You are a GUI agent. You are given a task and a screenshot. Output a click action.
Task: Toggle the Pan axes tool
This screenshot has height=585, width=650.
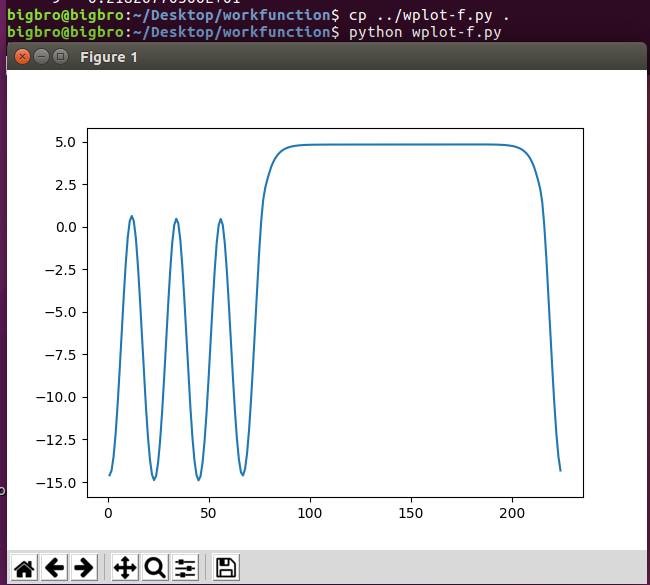coord(125,568)
